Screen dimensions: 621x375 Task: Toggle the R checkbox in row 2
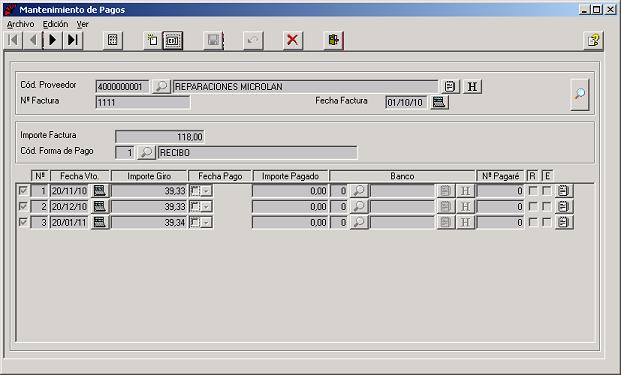point(533,206)
